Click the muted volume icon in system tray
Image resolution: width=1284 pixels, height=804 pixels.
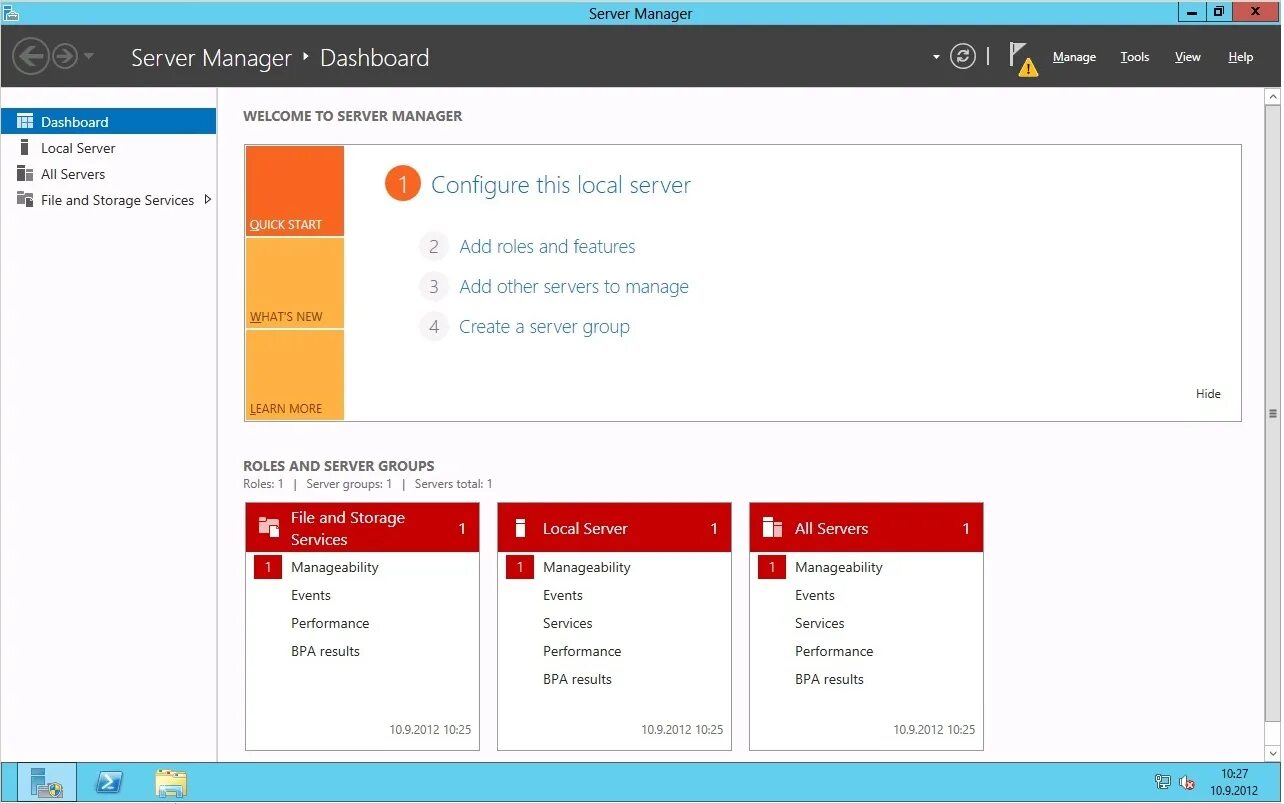coord(1187,783)
